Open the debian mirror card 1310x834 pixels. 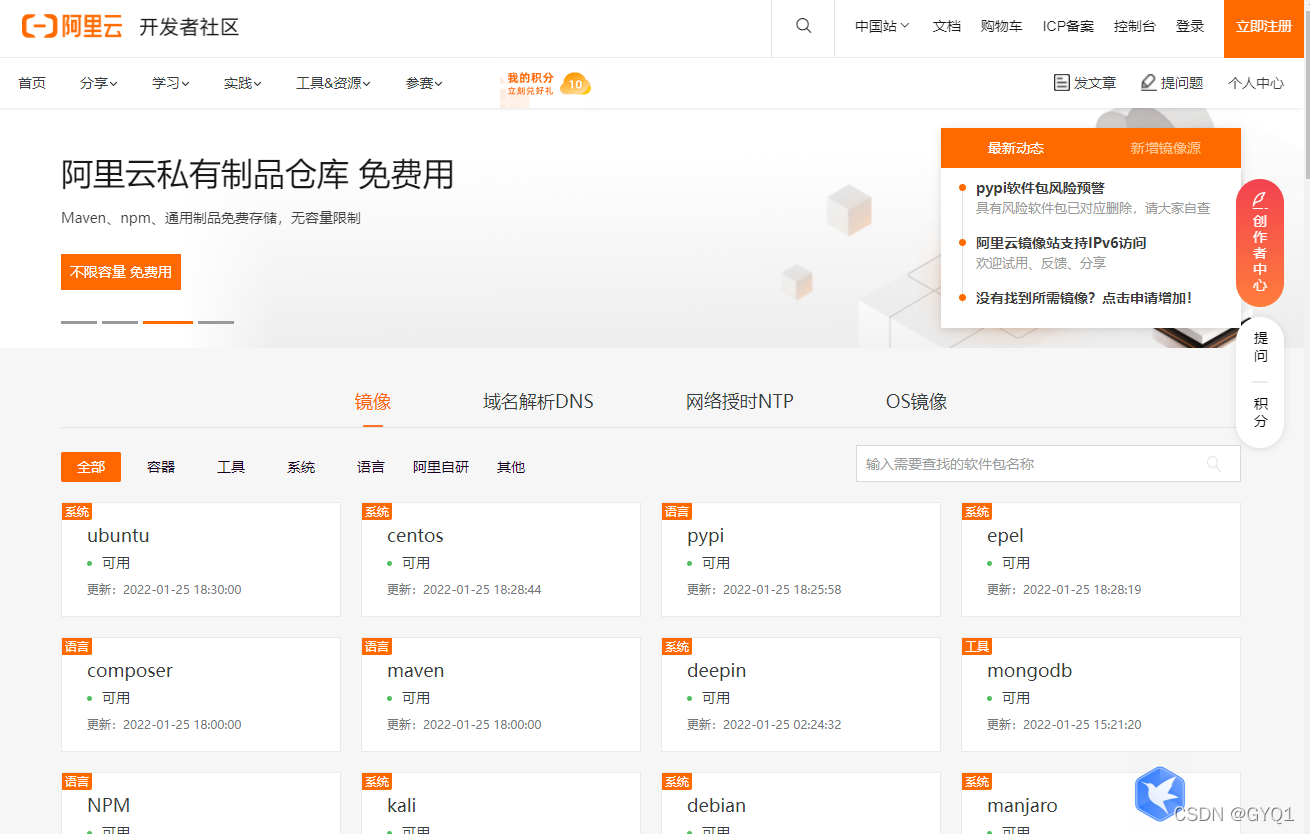(801, 803)
